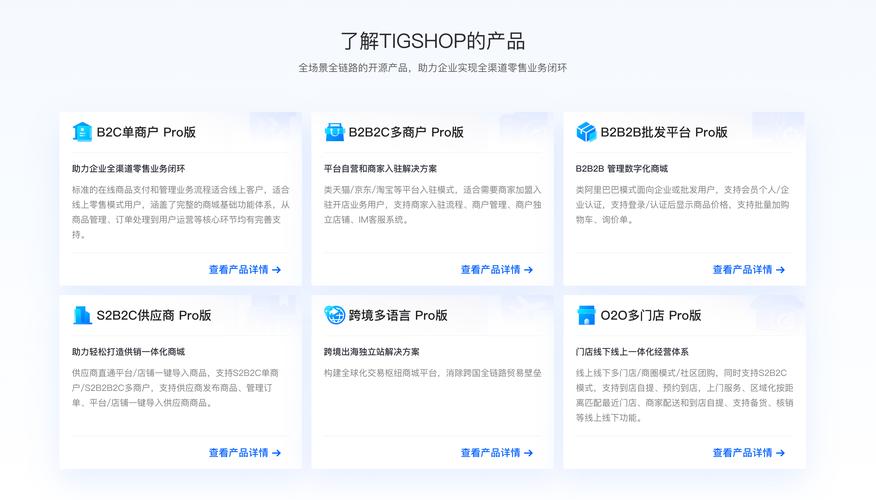Select the 跨境多语言 Pro版 card title
The width and height of the screenshot is (876, 500).
click(x=398, y=316)
